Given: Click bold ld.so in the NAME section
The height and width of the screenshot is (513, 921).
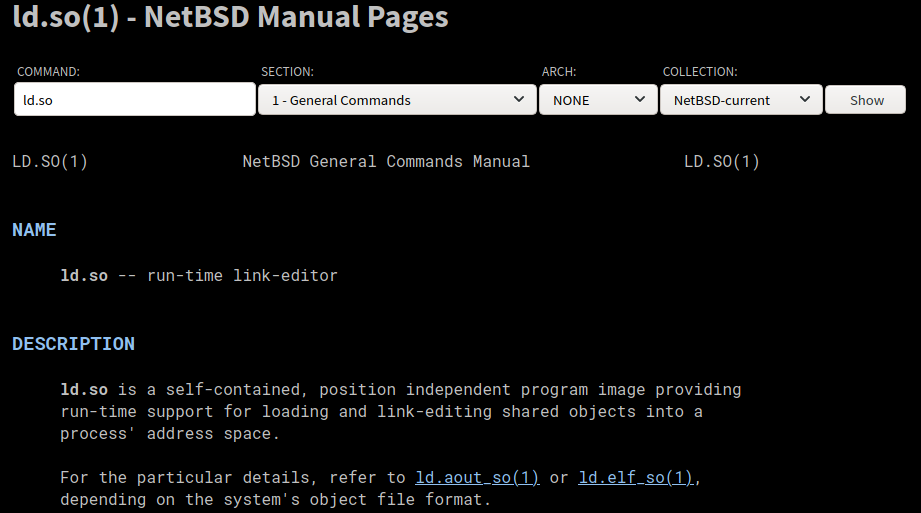Looking at the screenshot, I should tap(84, 275).
